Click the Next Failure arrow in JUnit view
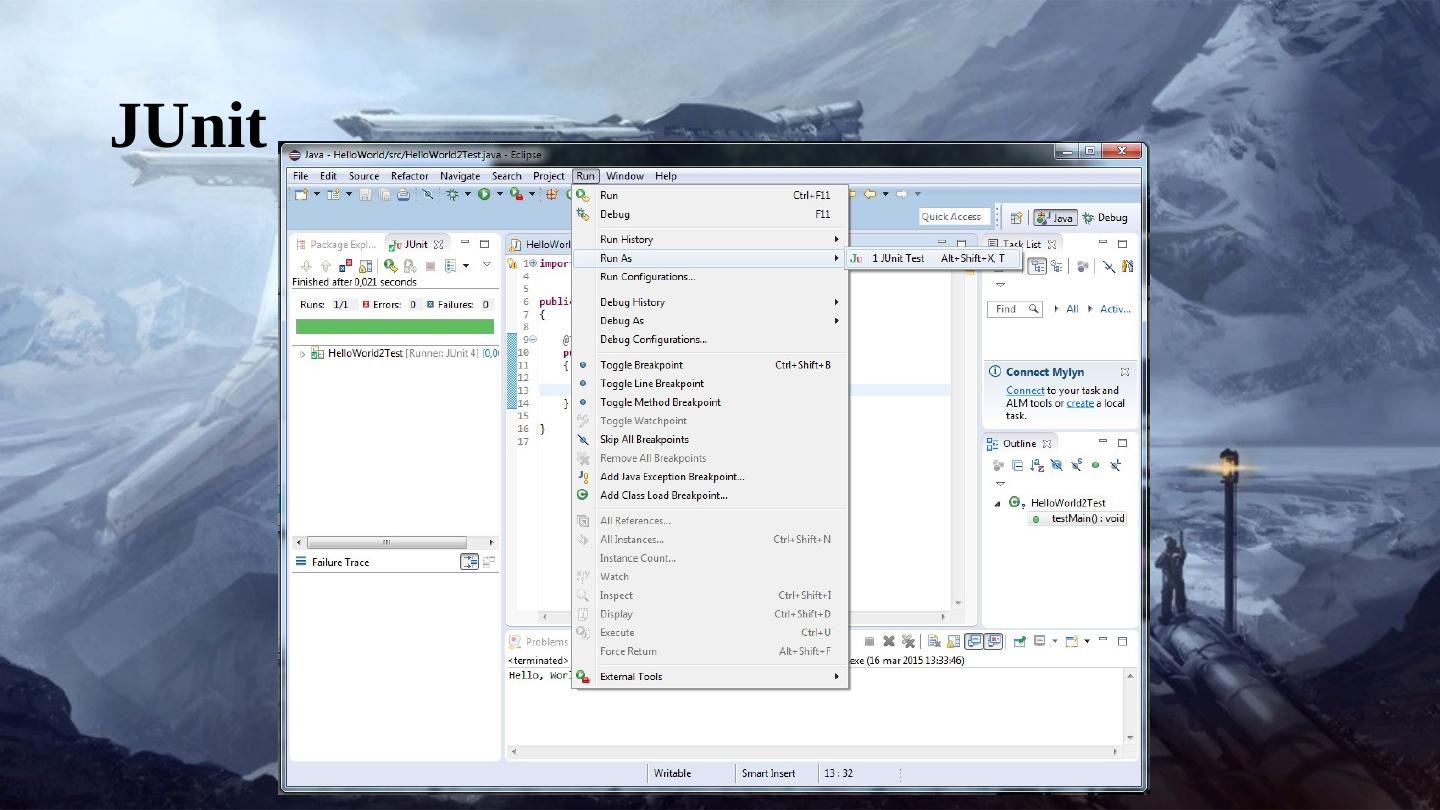The height and width of the screenshot is (810, 1440). pyautogui.click(x=306, y=266)
